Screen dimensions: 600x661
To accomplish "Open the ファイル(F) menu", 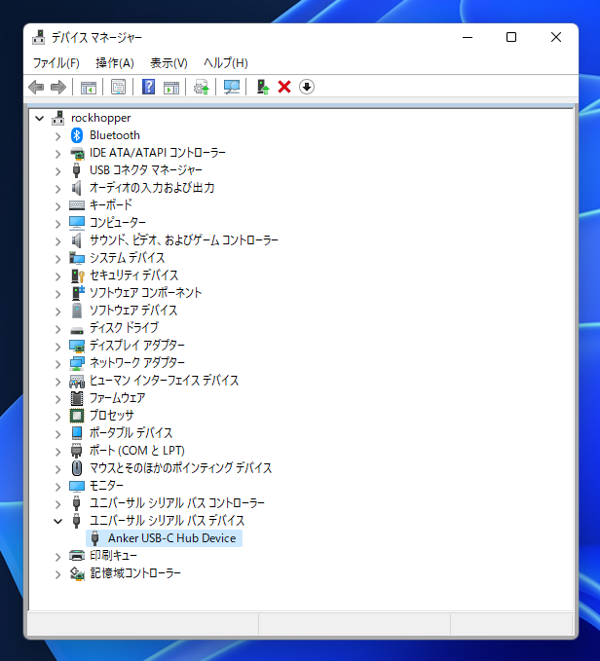I will (x=56, y=63).
